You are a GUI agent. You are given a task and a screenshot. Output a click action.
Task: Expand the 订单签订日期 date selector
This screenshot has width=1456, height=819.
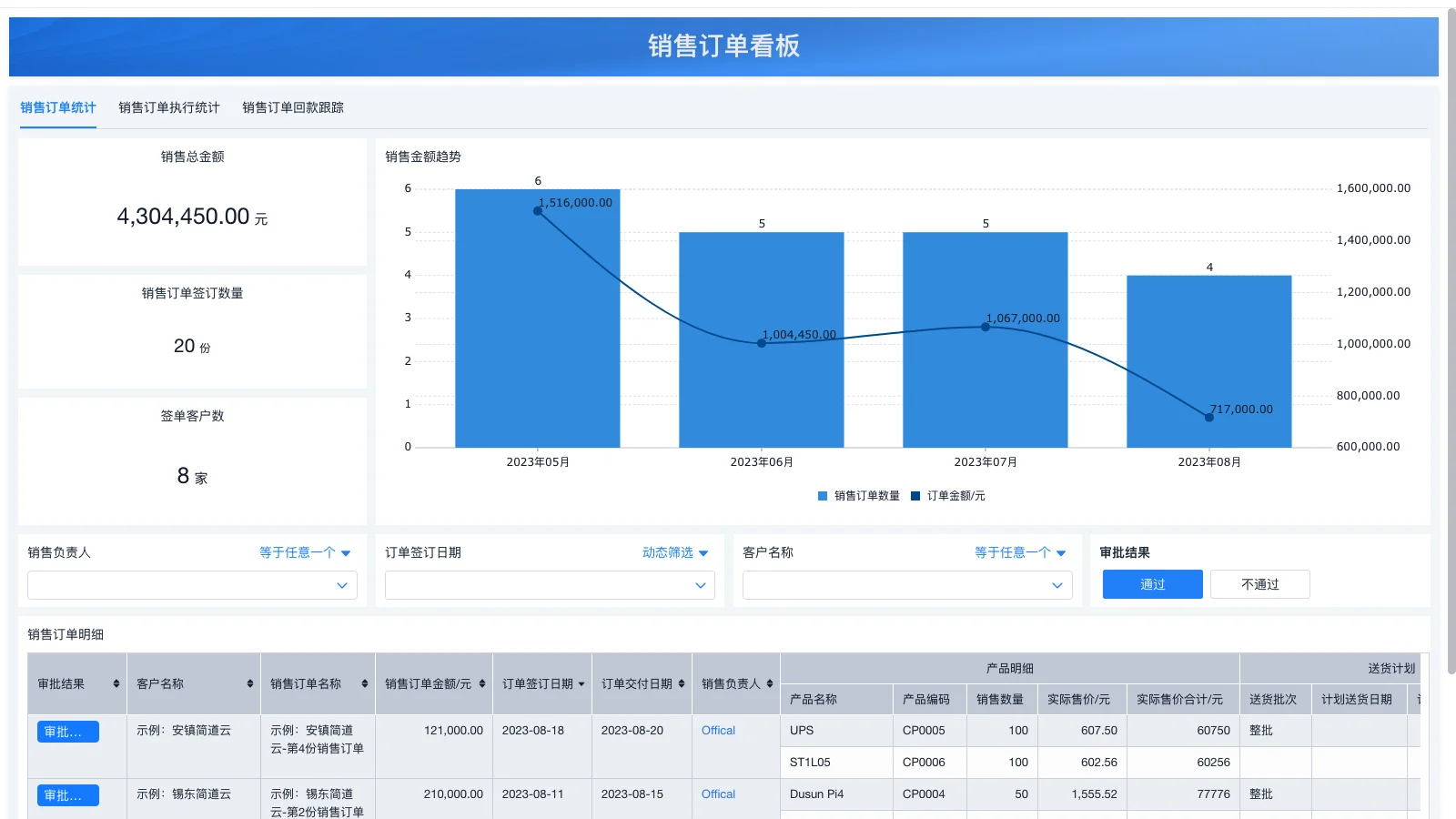(x=550, y=585)
